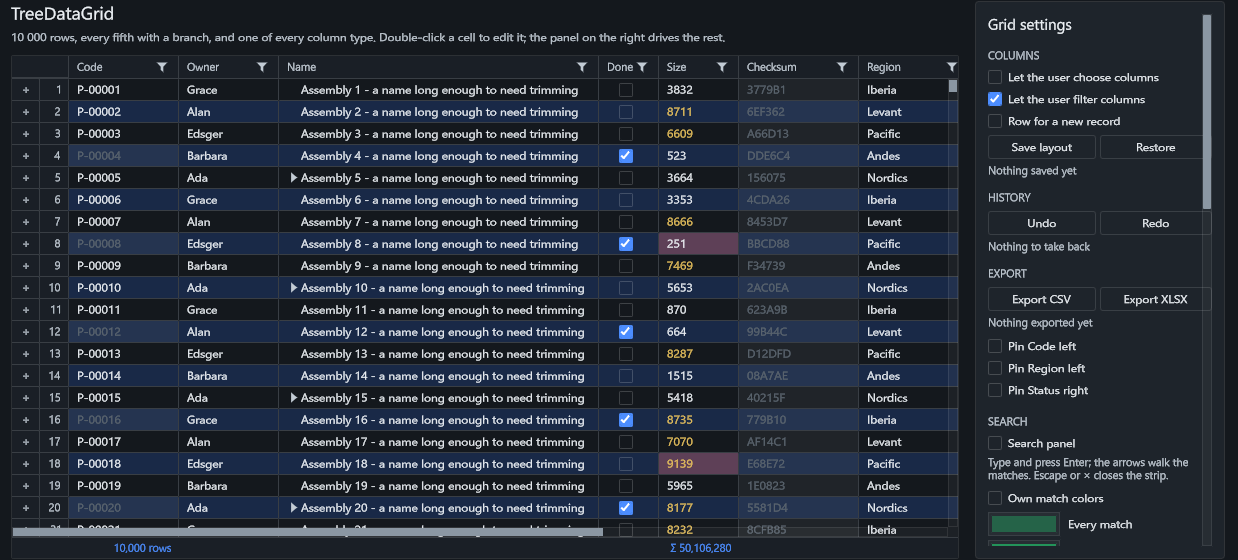Open the Checksum column filter icon

coord(842,67)
